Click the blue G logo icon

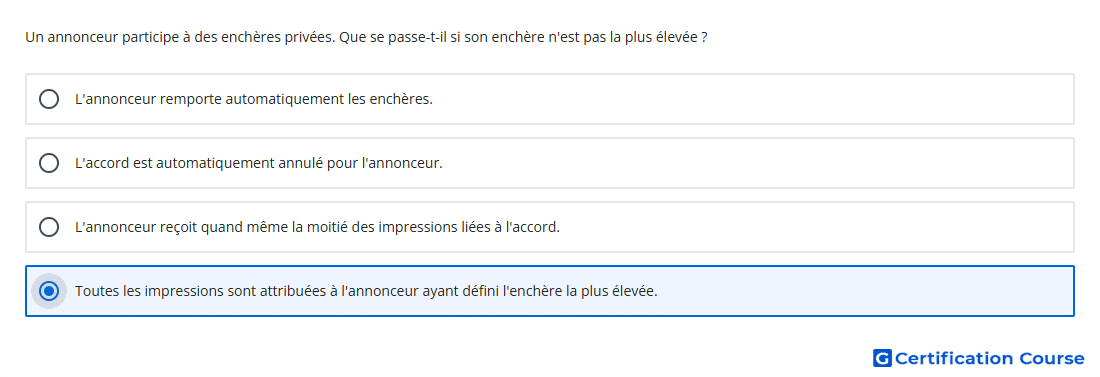point(882,359)
